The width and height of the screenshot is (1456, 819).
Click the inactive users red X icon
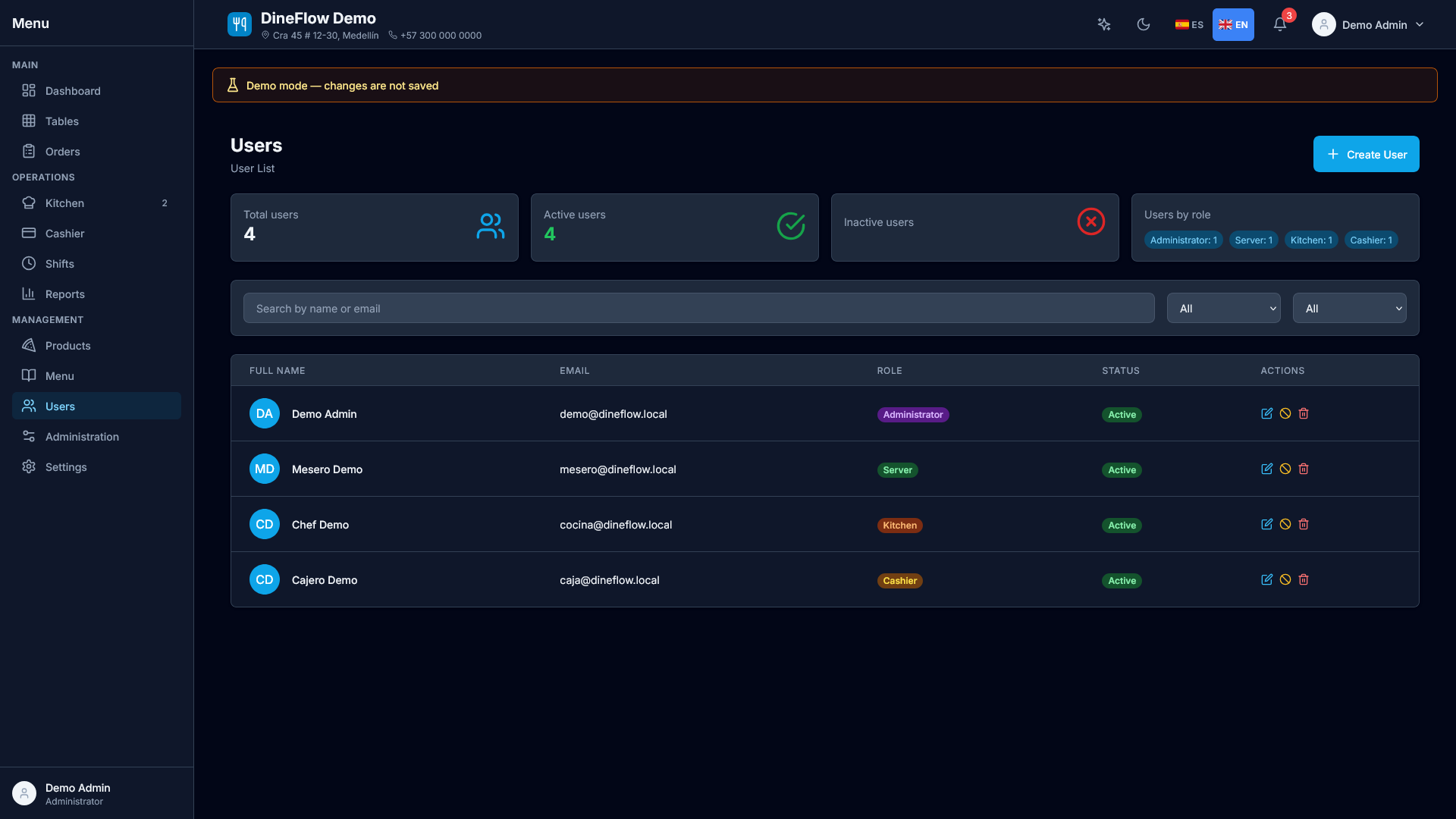pos(1091,221)
